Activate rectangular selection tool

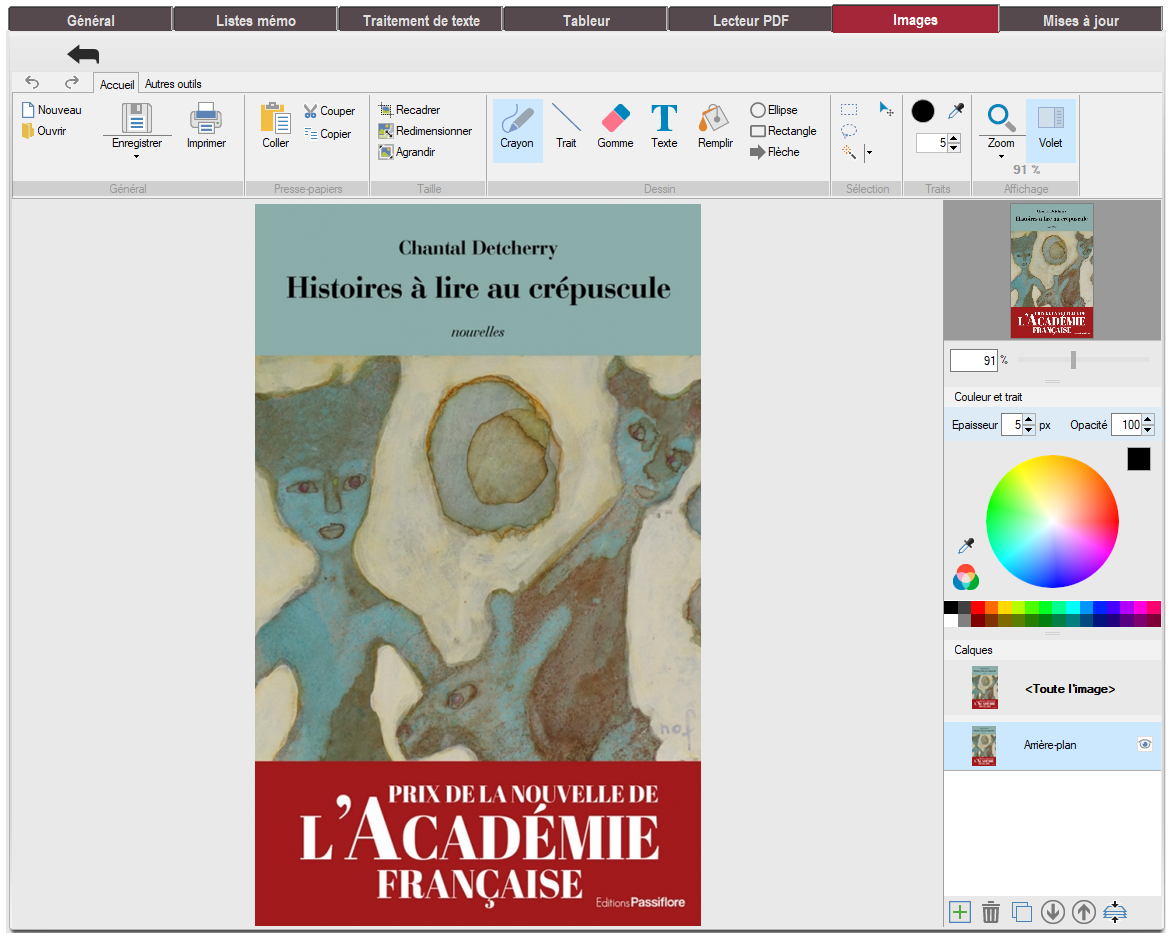[849, 110]
